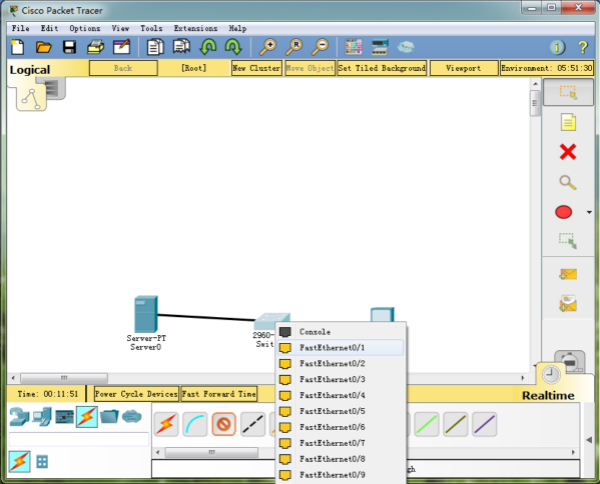600x484 pixels.
Task: Open the Extensions menu
Action: point(196,28)
